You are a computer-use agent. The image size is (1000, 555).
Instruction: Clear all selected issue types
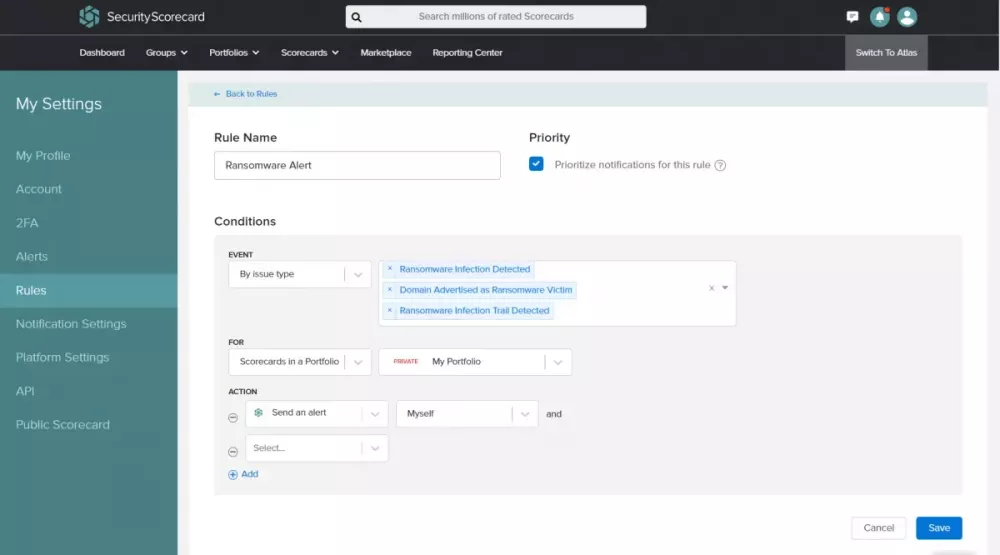tap(712, 288)
